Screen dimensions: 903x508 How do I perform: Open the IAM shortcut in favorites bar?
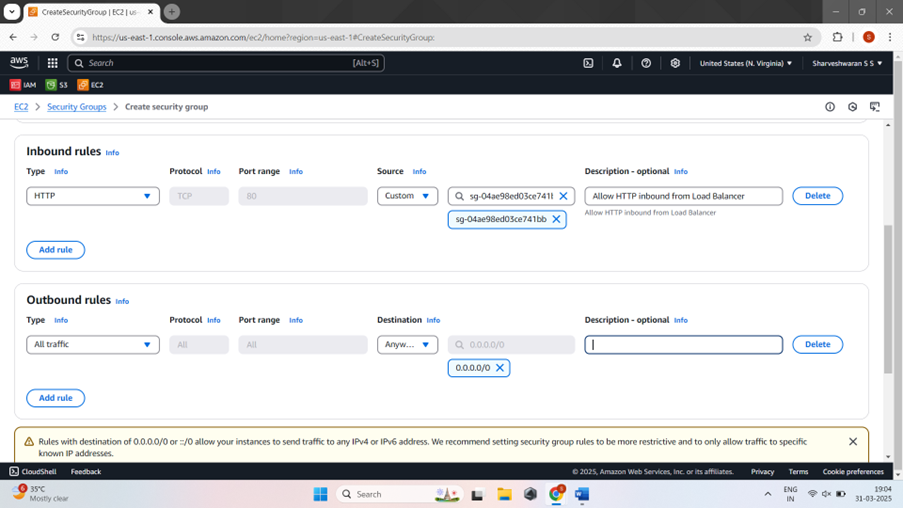click(23, 85)
